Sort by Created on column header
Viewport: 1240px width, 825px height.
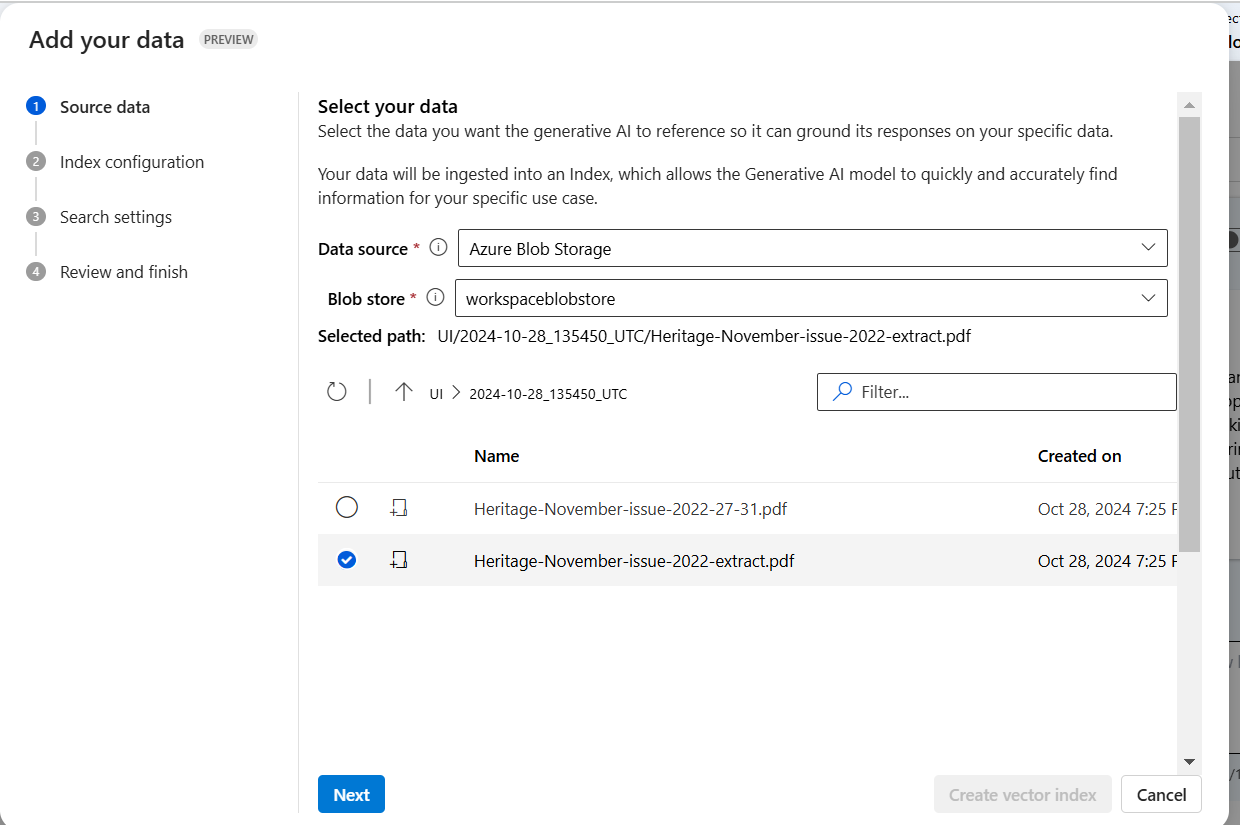(x=1080, y=456)
